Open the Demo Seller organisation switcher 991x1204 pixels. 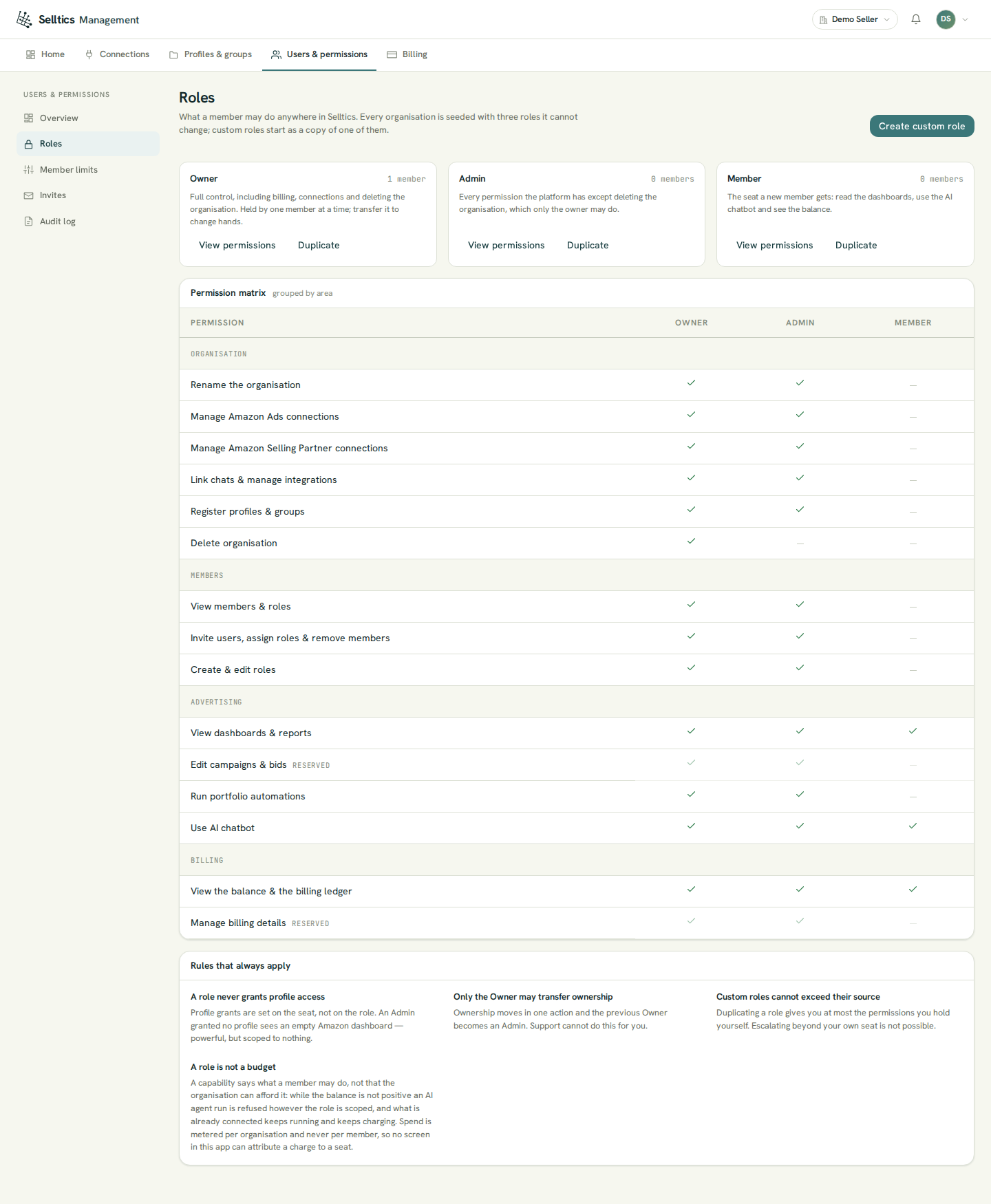[x=855, y=19]
